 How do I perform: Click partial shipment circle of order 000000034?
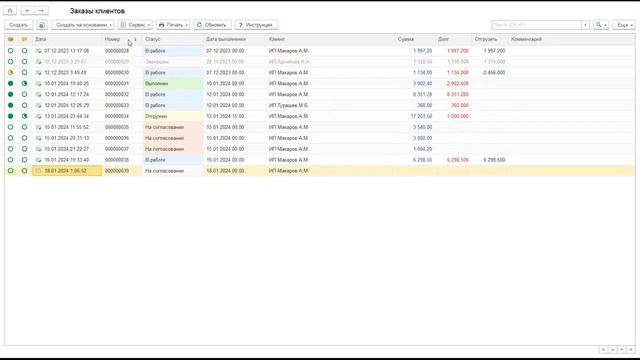point(24,116)
